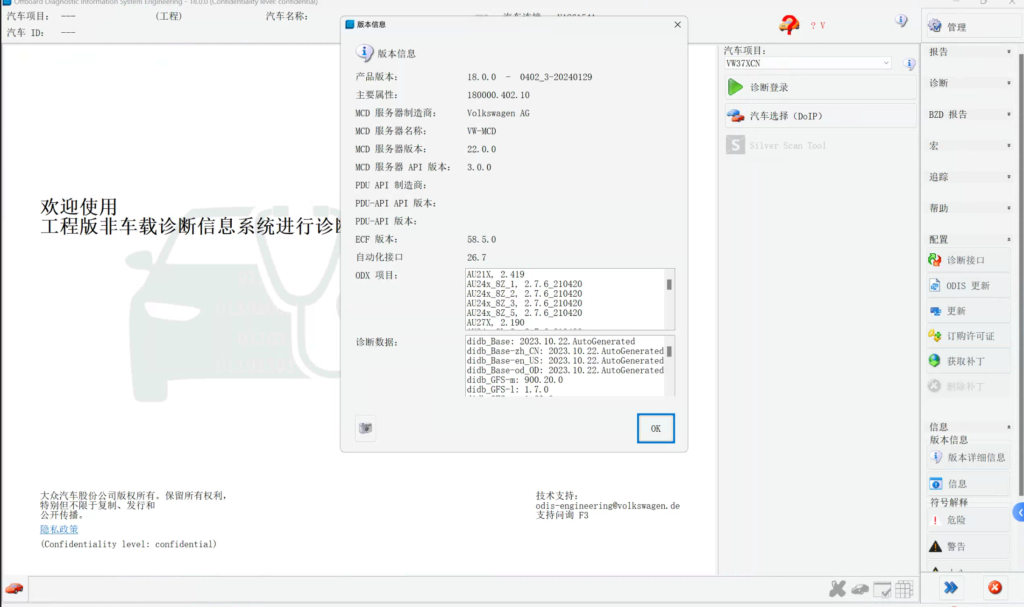Expand the 诊断 section
Viewport: 1024px width, 607px height.
966,83
